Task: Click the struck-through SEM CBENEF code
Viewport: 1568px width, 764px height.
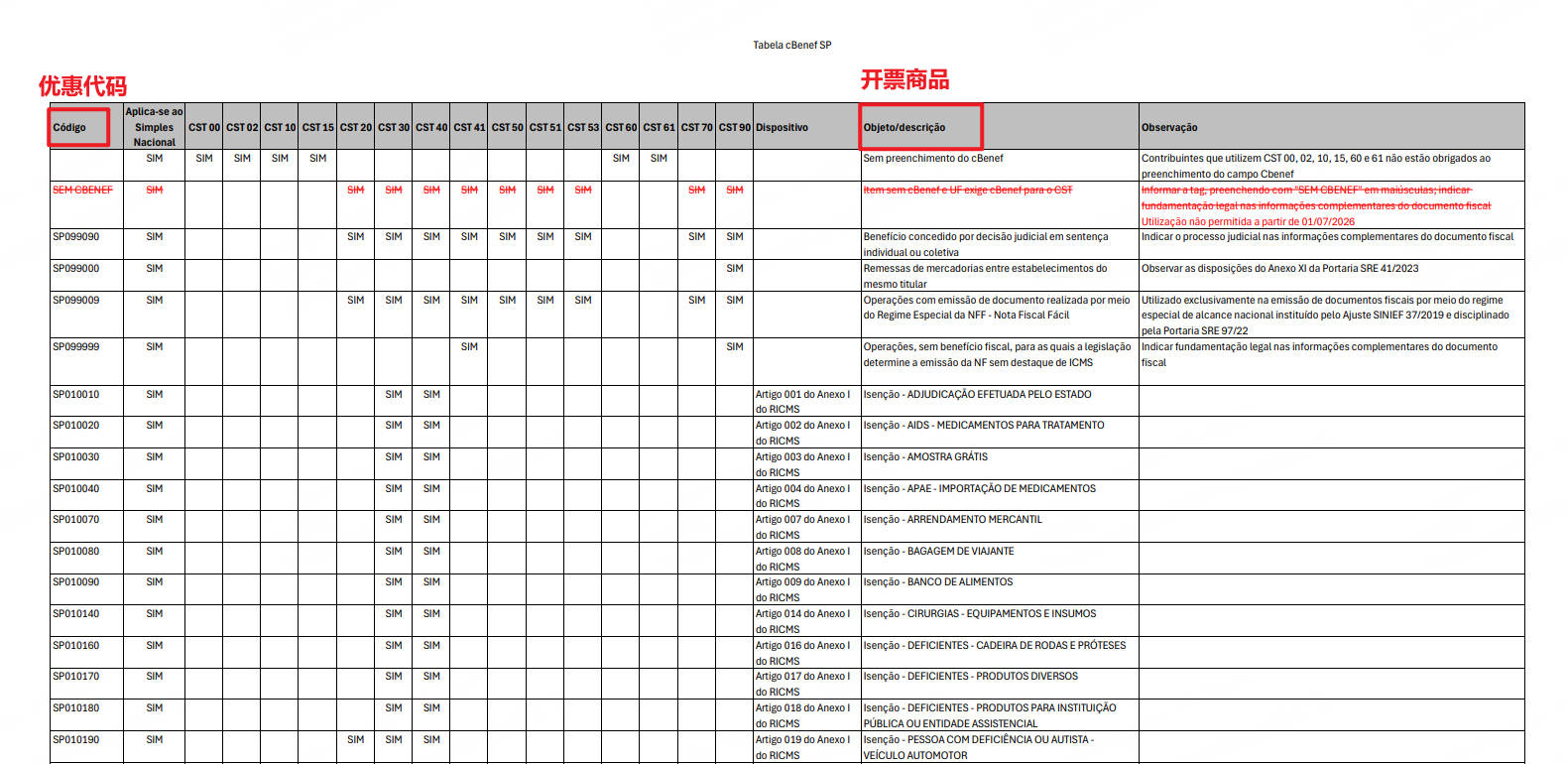Action: (x=82, y=190)
